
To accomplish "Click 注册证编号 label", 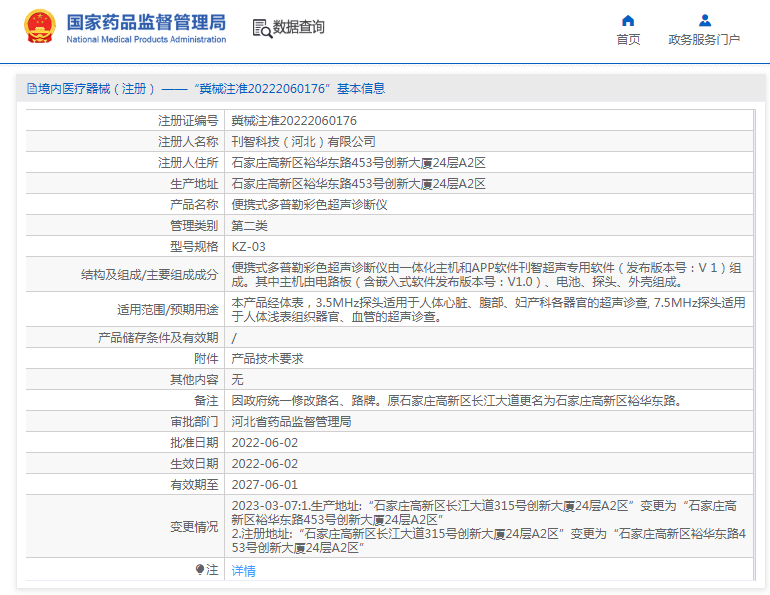I will (188, 121).
